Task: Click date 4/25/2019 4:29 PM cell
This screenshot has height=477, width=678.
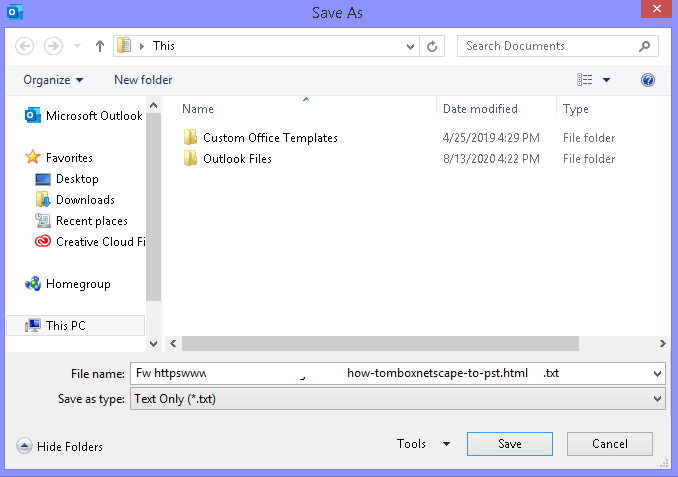Action: pyautogui.click(x=491, y=138)
